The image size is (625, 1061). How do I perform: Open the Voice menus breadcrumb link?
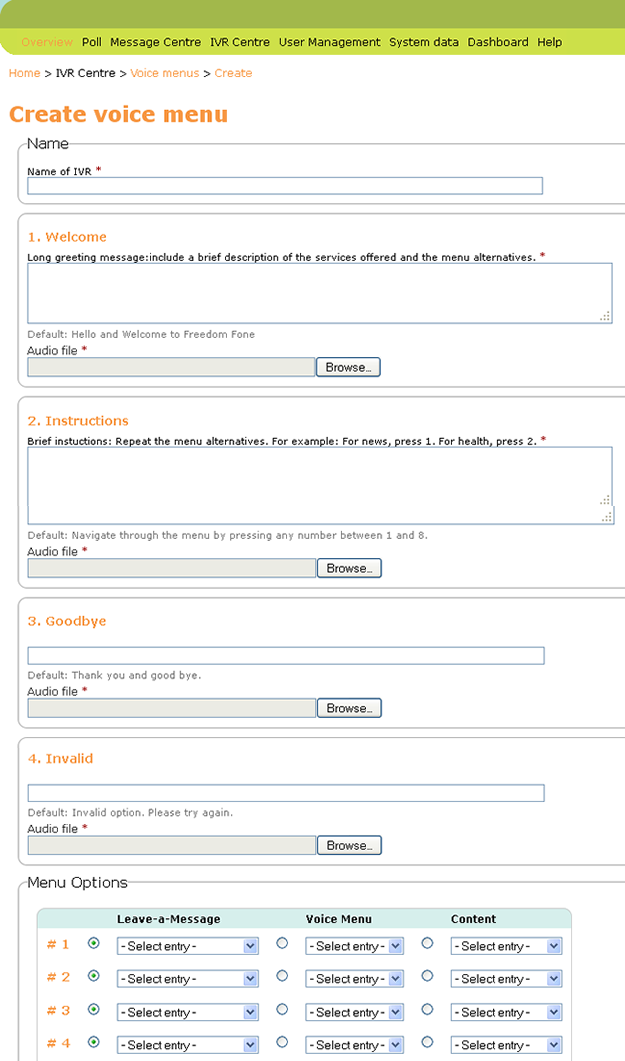[x=164, y=73]
